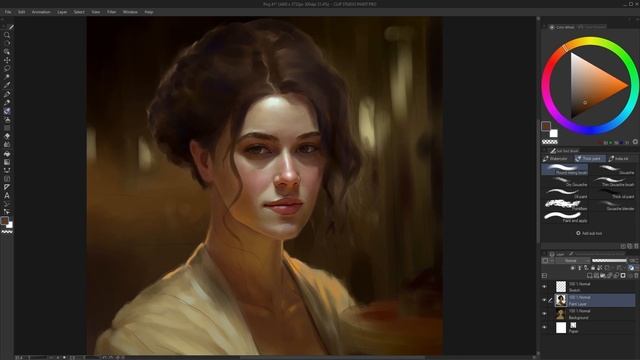Click the color wheel settings icon

635,142
